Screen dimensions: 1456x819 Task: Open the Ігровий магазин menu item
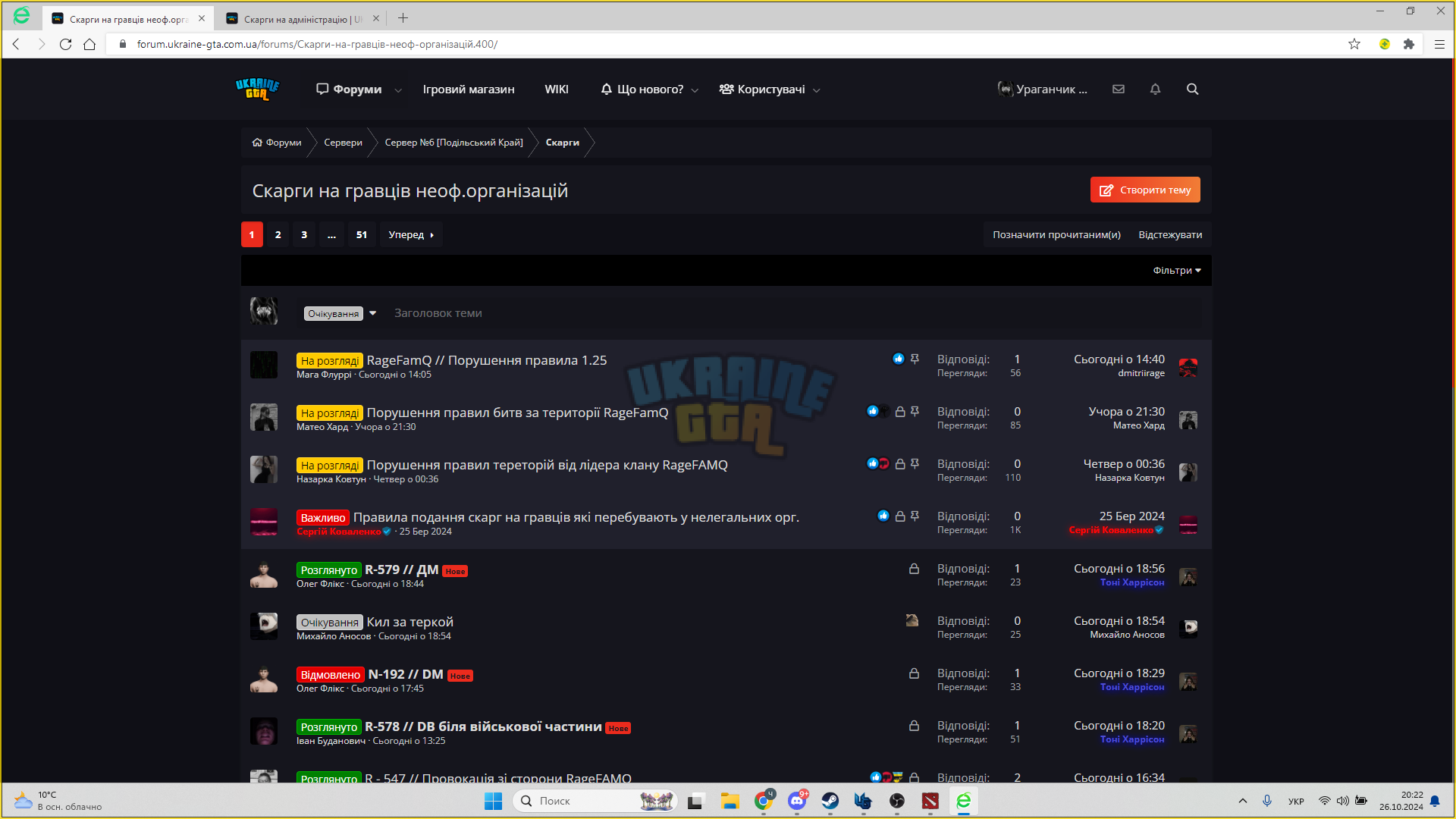click(469, 89)
